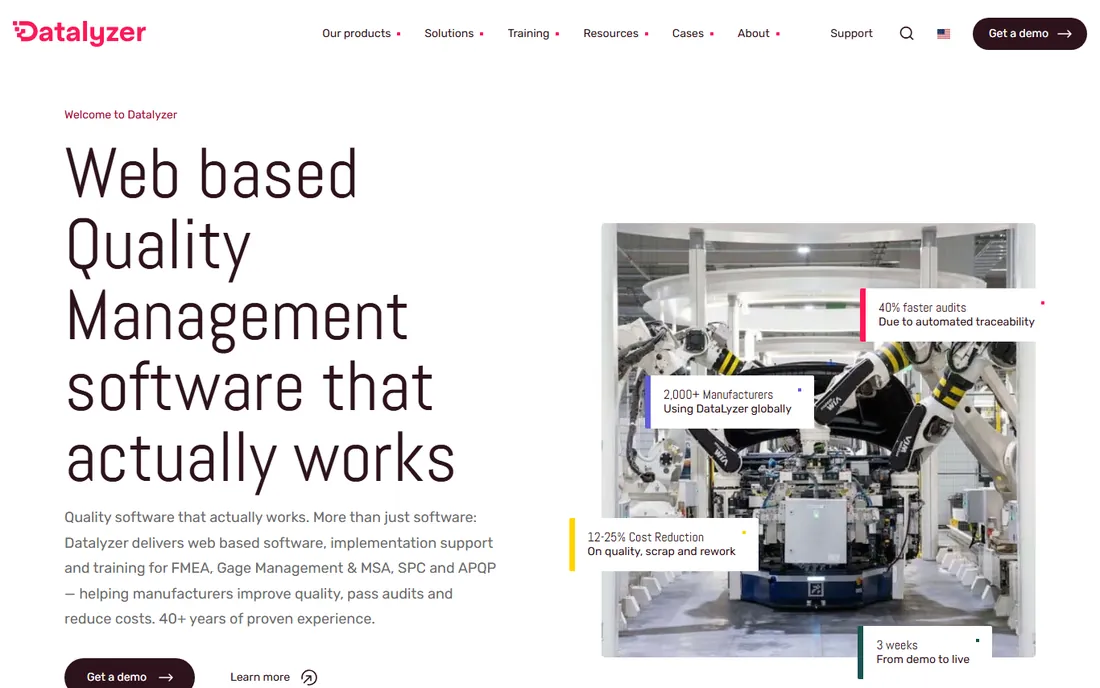Click the Get a demo button below the intro text

129,675
